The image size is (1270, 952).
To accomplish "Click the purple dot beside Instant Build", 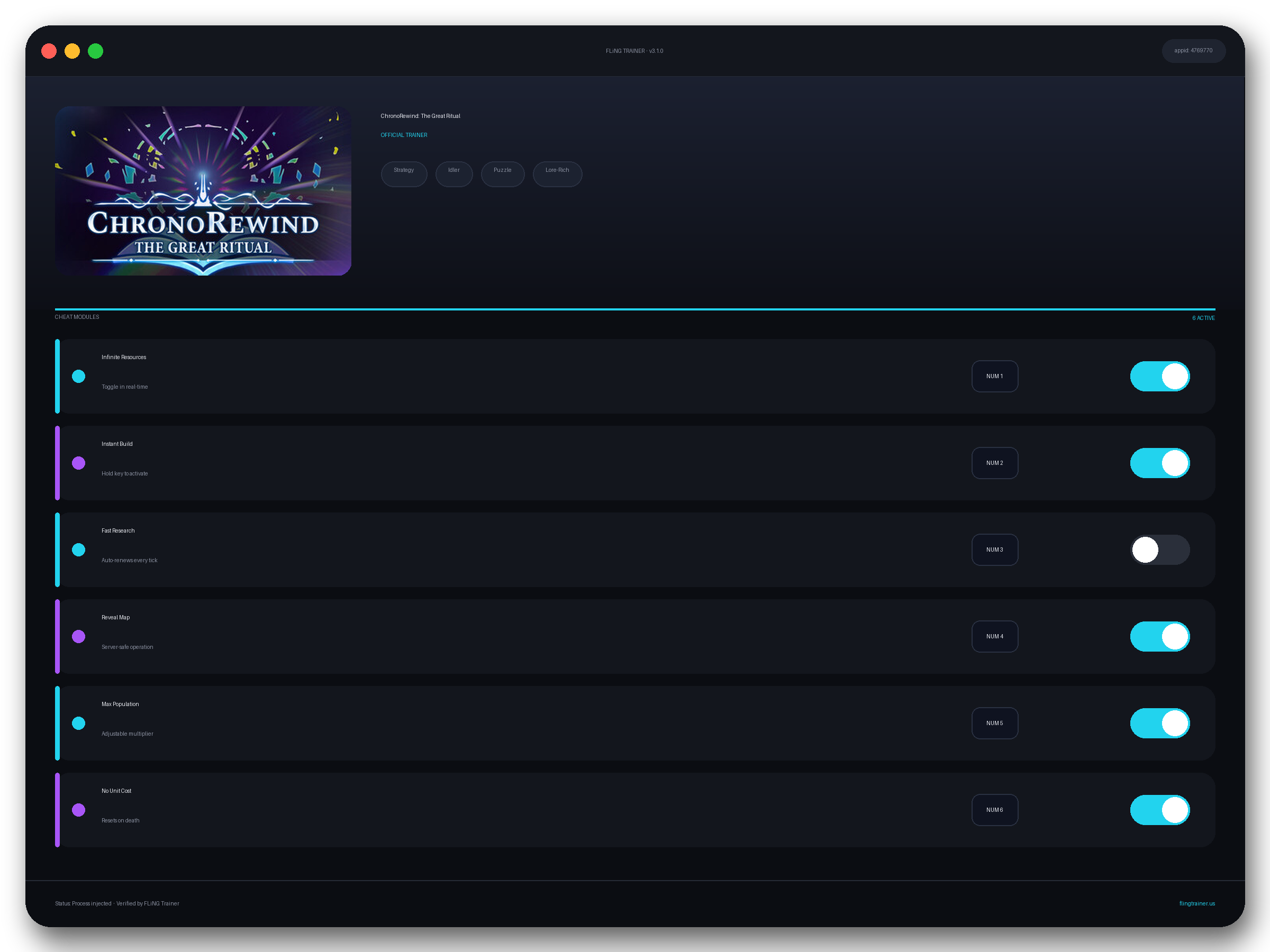I will [x=79, y=463].
